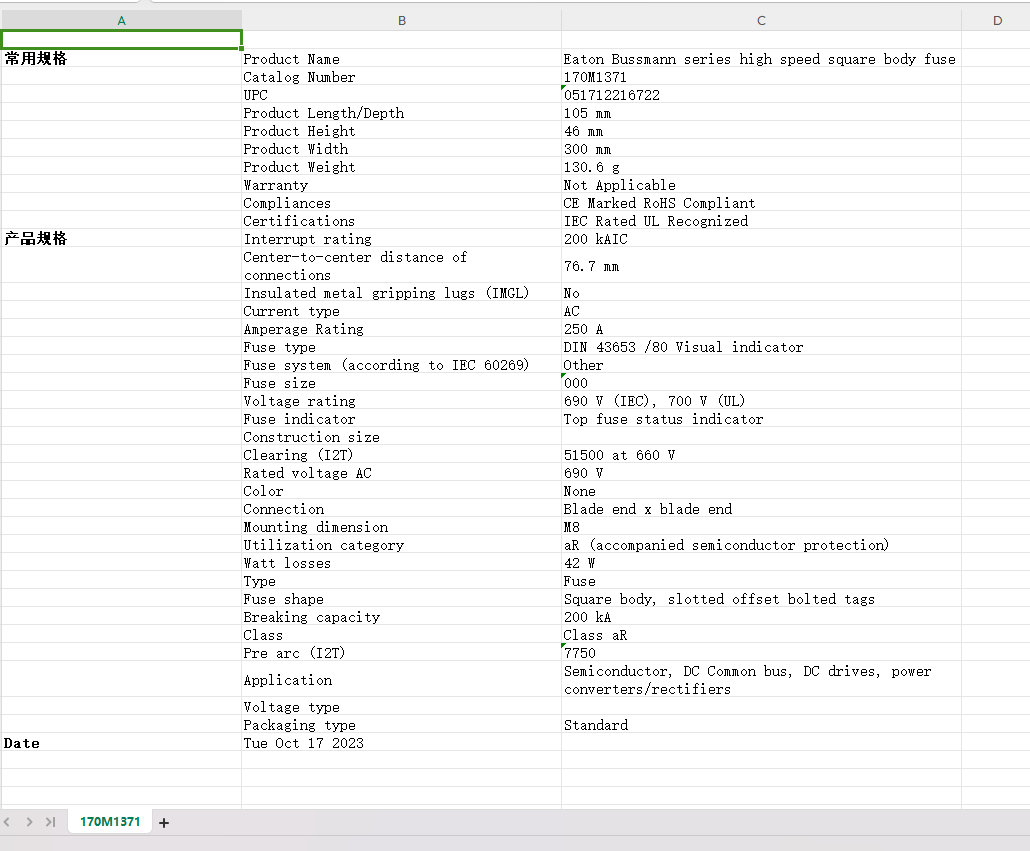Select the 76.7 mm distance value
This screenshot has height=851, width=1030.
pyautogui.click(x=761, y=265)
